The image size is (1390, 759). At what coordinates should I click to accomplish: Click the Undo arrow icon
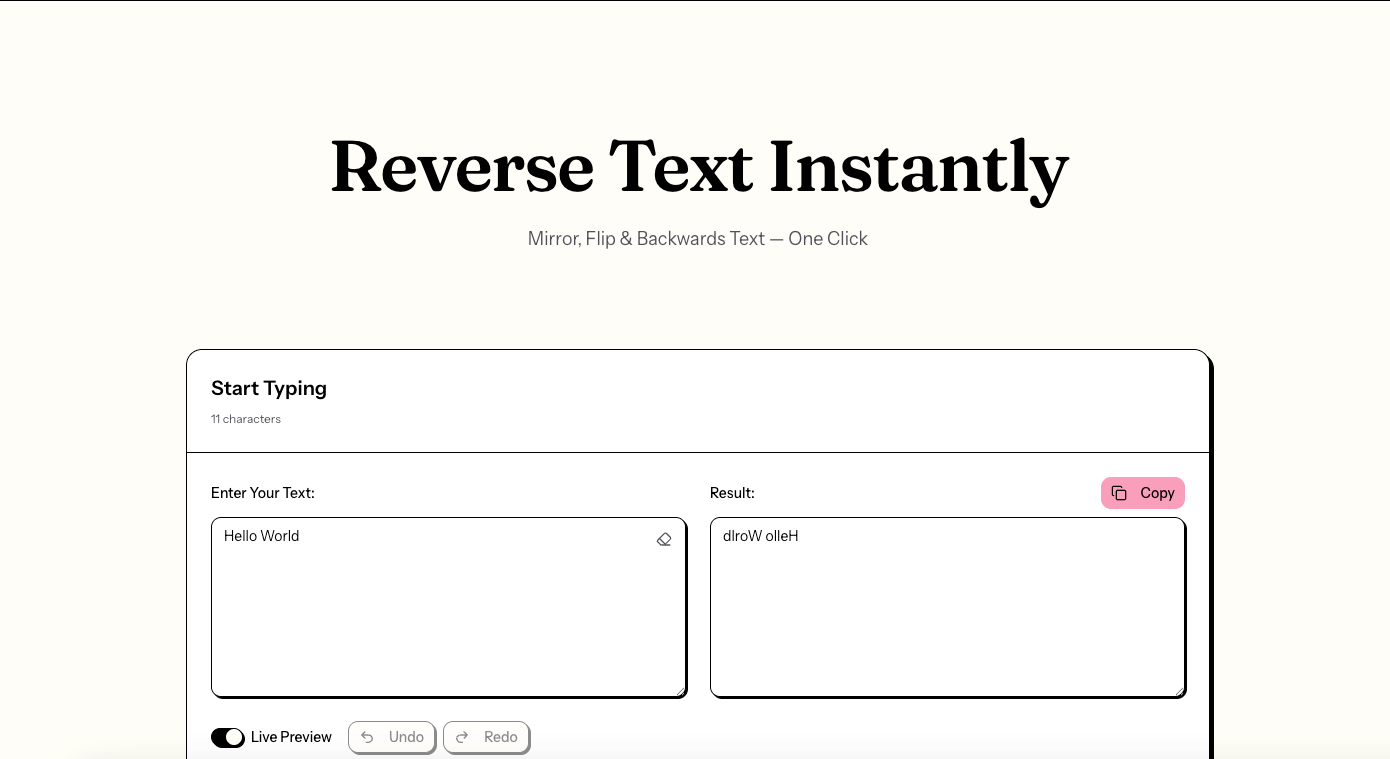(x=367, y=737)
